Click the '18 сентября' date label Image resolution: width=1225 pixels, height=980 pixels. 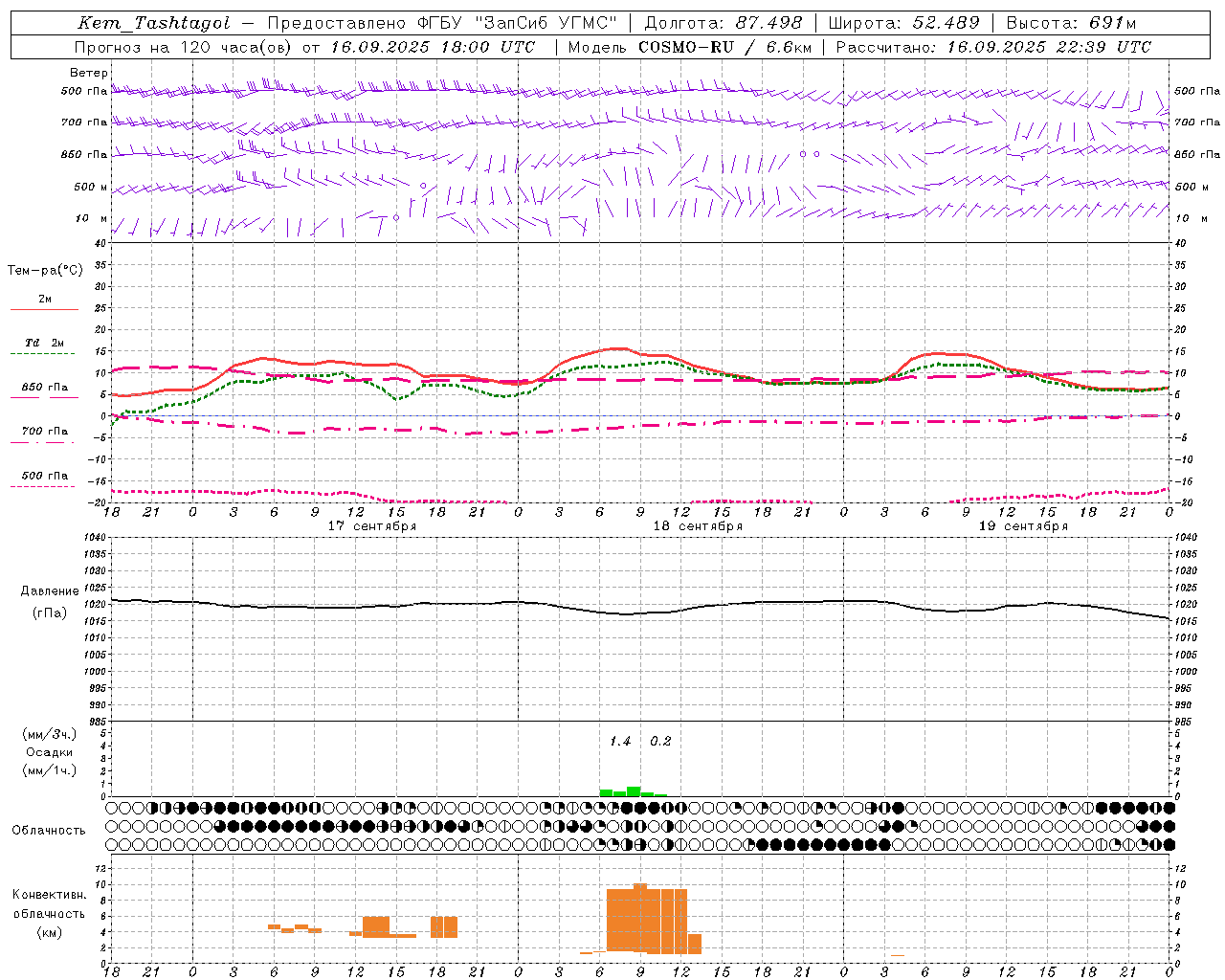coord(698,526)
